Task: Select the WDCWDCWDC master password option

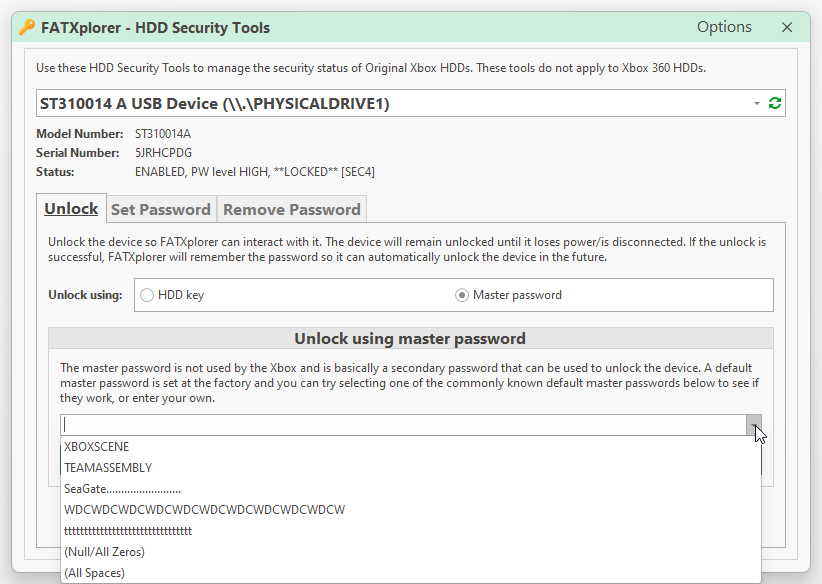Action: 204,510
